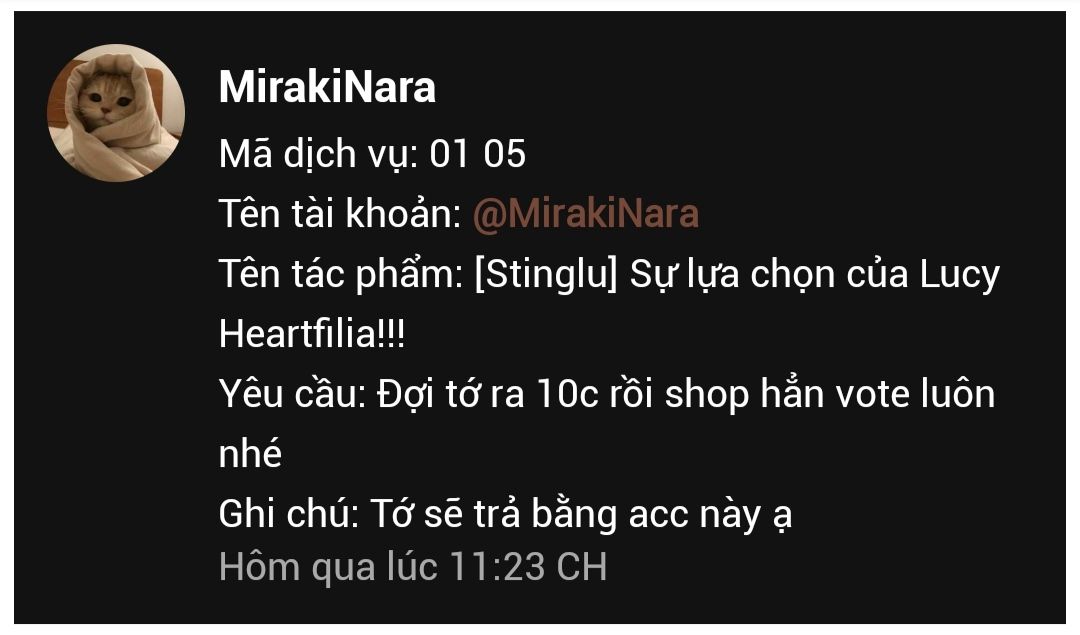This screenshot has height=635, width=1080.
Task: Select the word 'shop' in the request line
Action: tap(707, 395)
